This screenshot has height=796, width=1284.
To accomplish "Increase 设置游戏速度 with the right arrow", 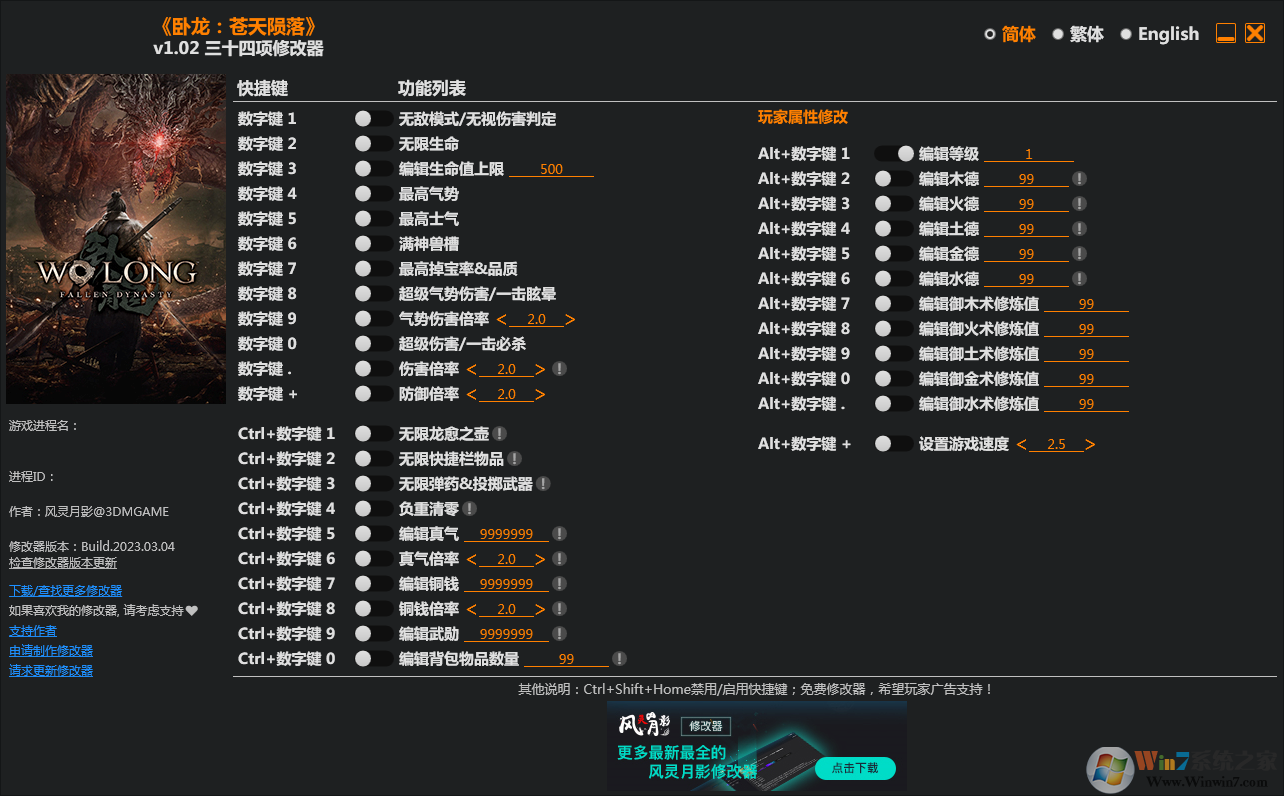I will [1091, 443].
